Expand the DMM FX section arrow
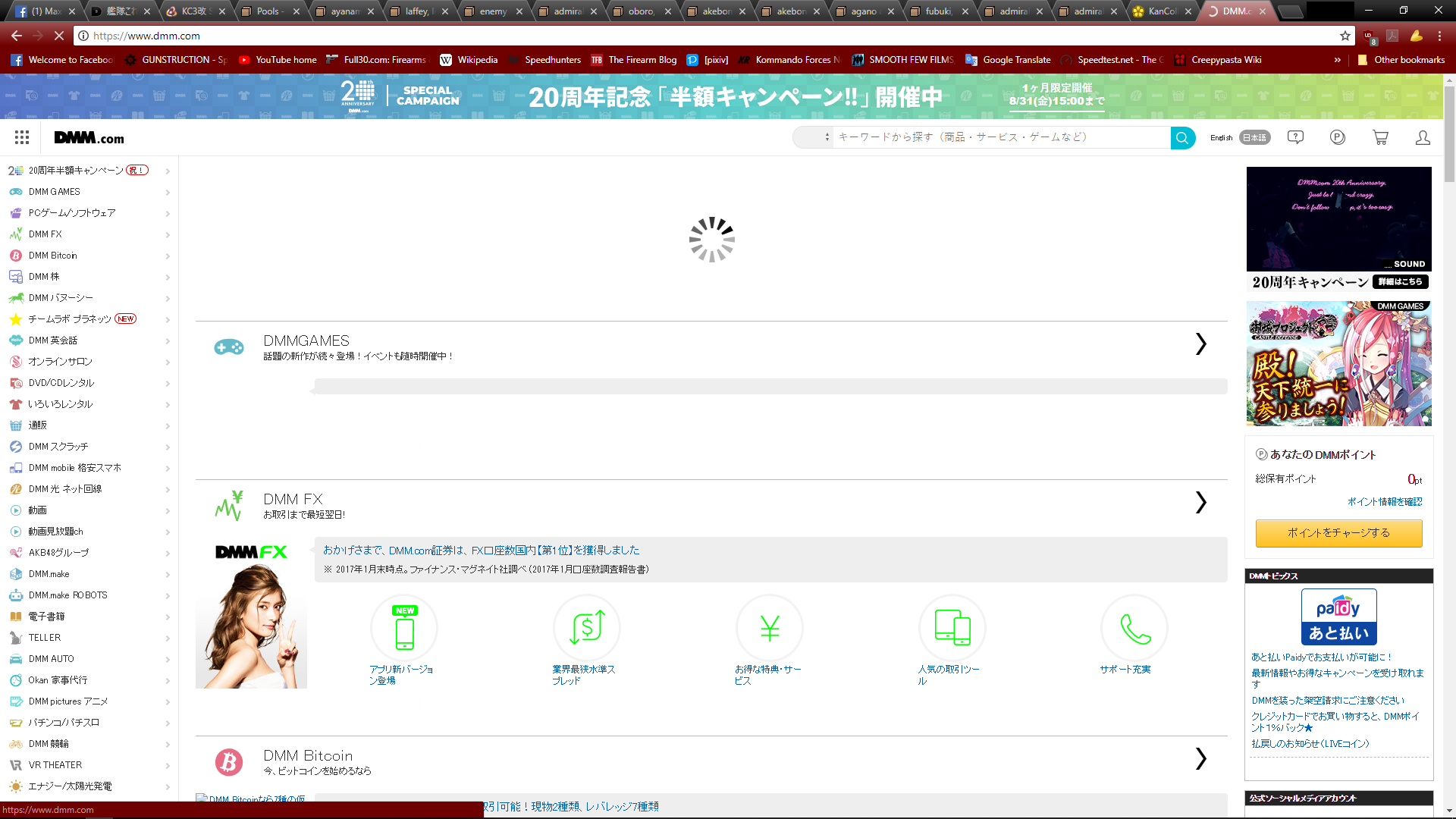Viewport: 1456px width, 819px height. [x=1200, y=502]
